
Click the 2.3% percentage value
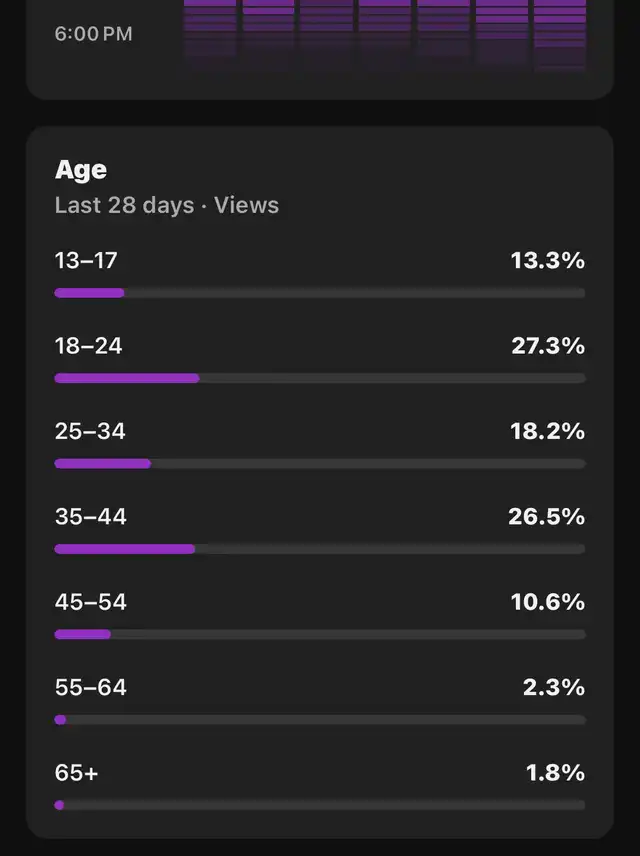click(x=554, y=688)
